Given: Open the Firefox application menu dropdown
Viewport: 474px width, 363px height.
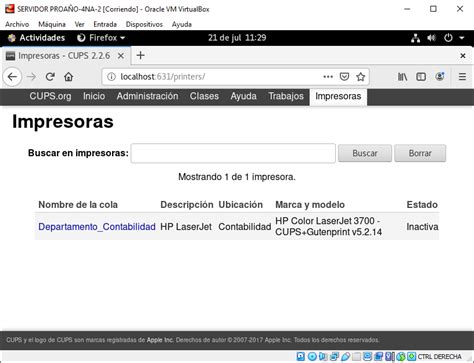Looking at the screenshot, I should 101,38.
